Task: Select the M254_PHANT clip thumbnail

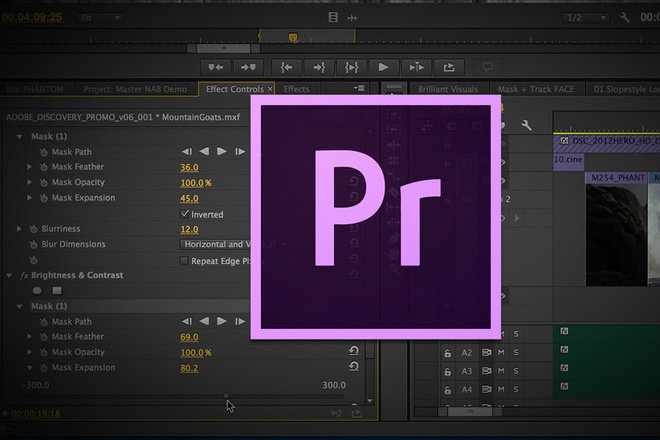Action: click(x=616, y=235)
